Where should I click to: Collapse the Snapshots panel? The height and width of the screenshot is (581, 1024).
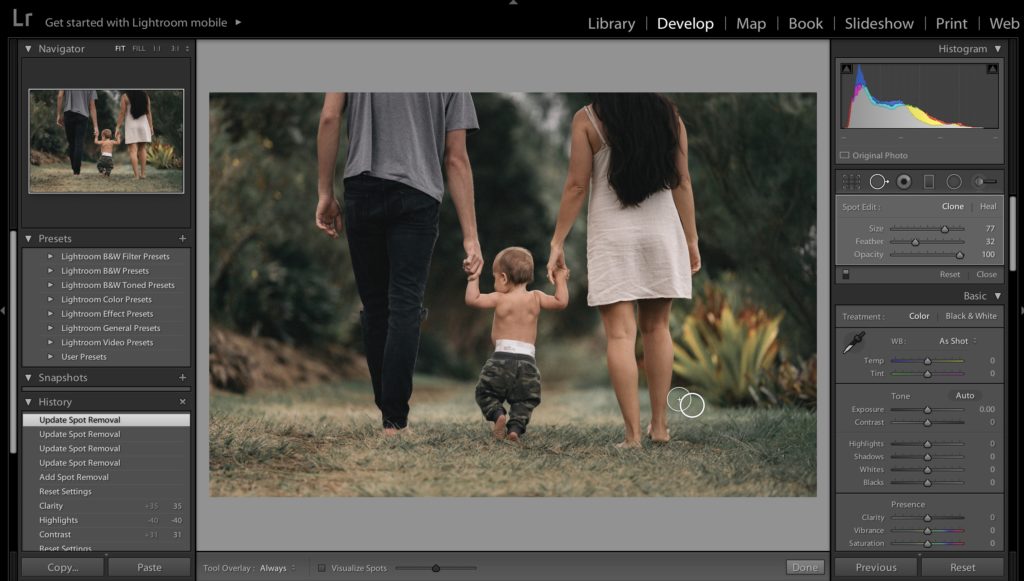coord(28,377)
